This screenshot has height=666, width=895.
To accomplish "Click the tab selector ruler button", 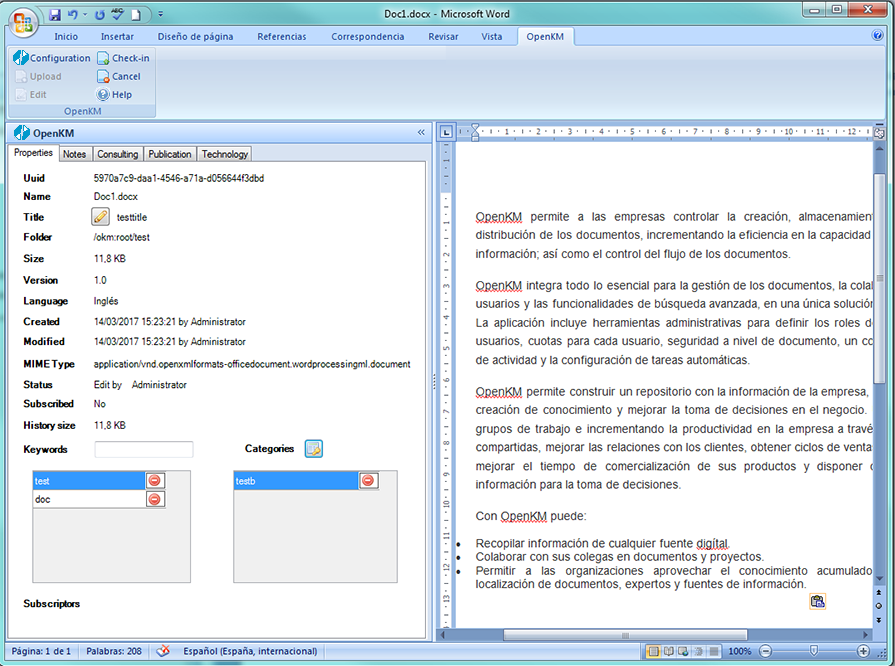I will 446,132.
